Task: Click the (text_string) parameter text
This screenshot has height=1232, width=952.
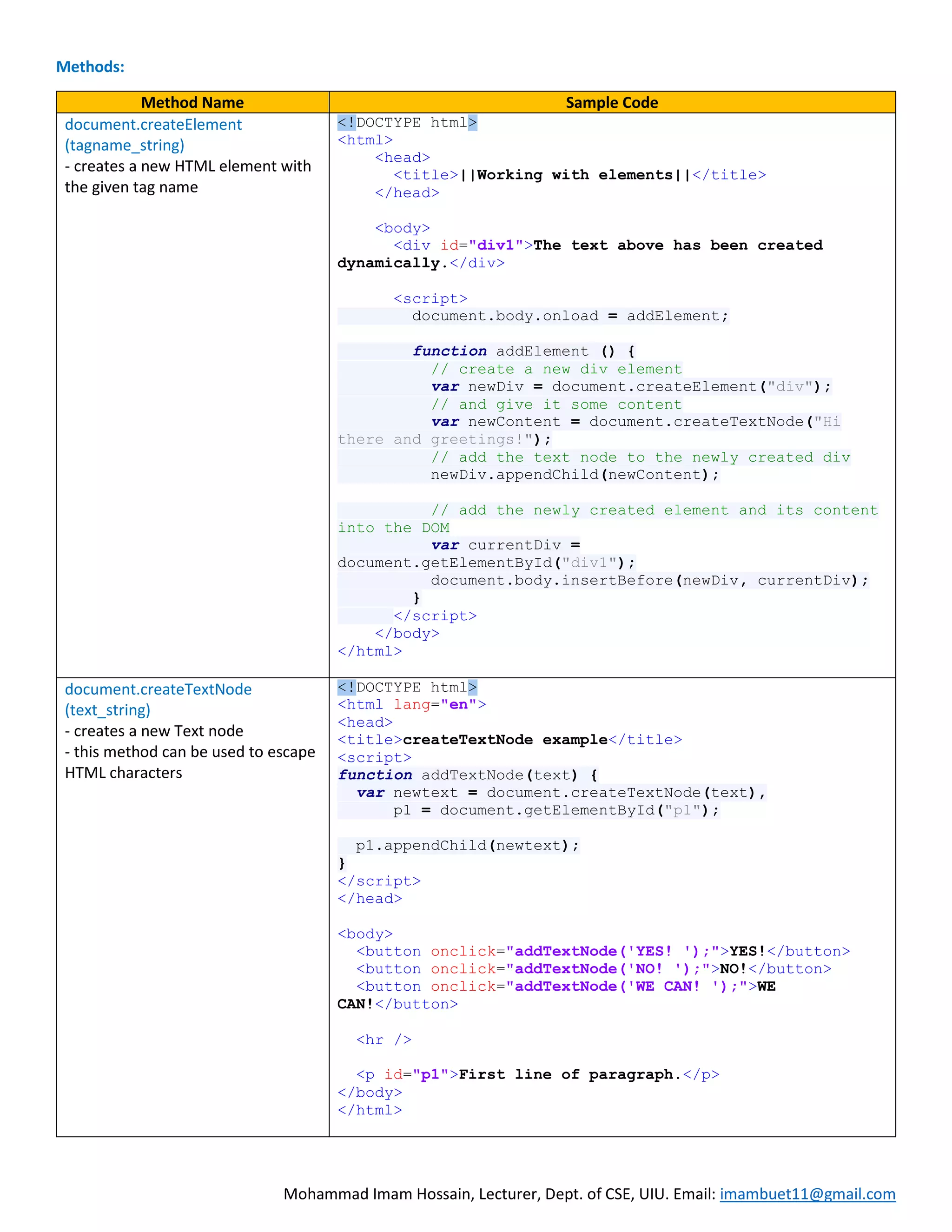Action: tap(107, 709)
